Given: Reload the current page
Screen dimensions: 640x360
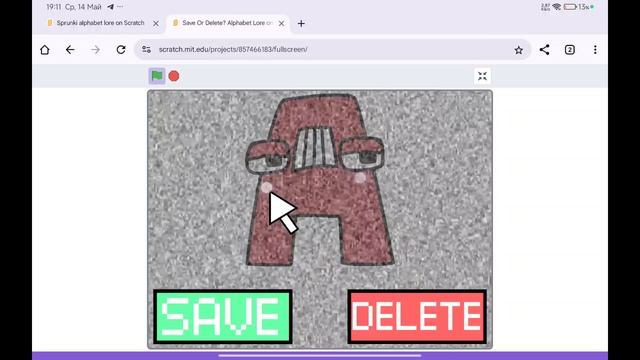Looking at the screenshot, I should pos(121,50).
